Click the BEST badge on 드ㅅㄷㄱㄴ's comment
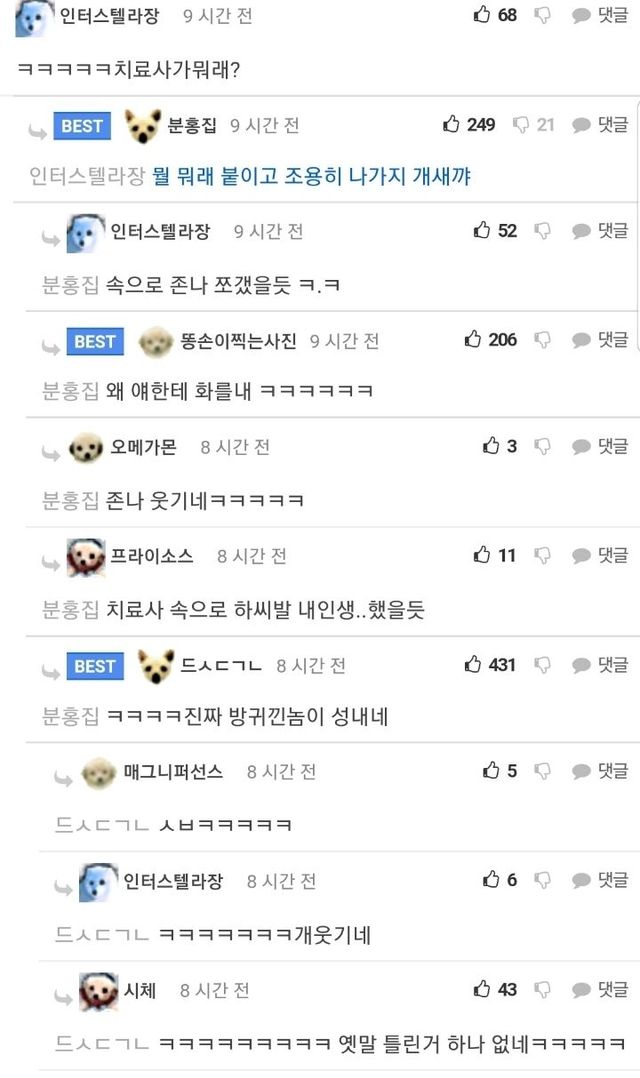The height and width of the screenshot is (1078, 640). 95,666
